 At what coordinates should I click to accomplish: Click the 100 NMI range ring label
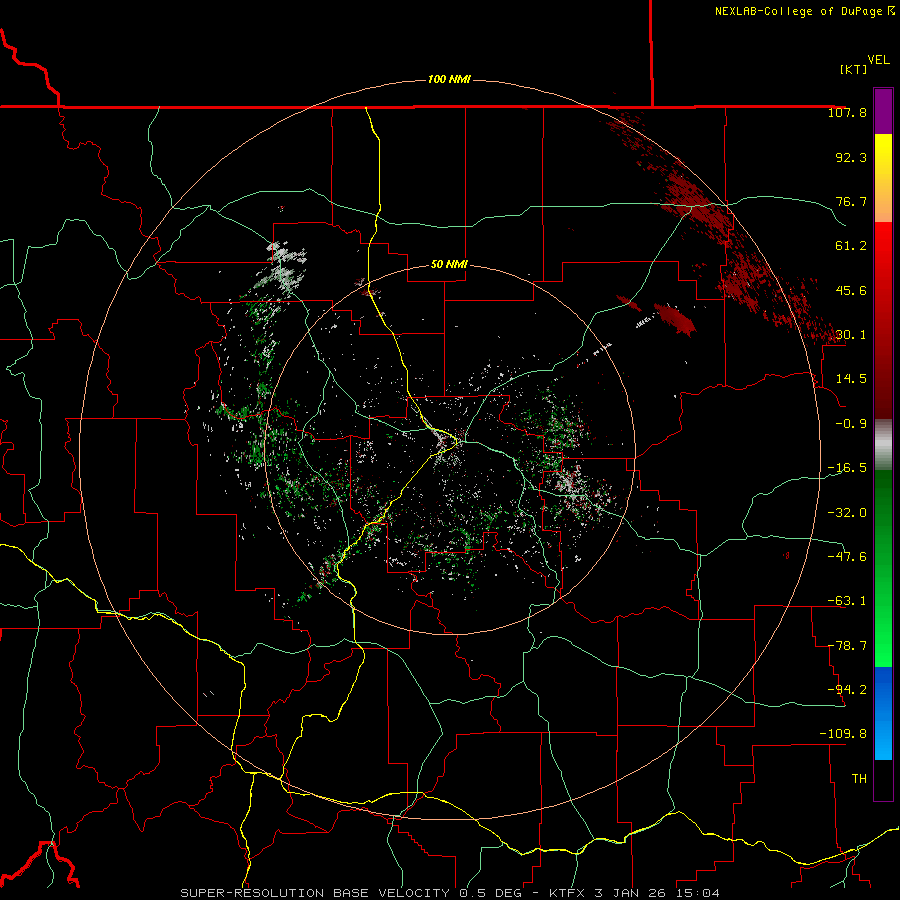click(449, 79)
